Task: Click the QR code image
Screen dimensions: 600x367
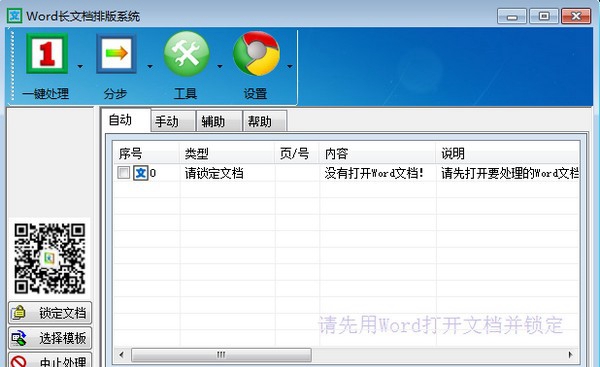Action: 50,258
